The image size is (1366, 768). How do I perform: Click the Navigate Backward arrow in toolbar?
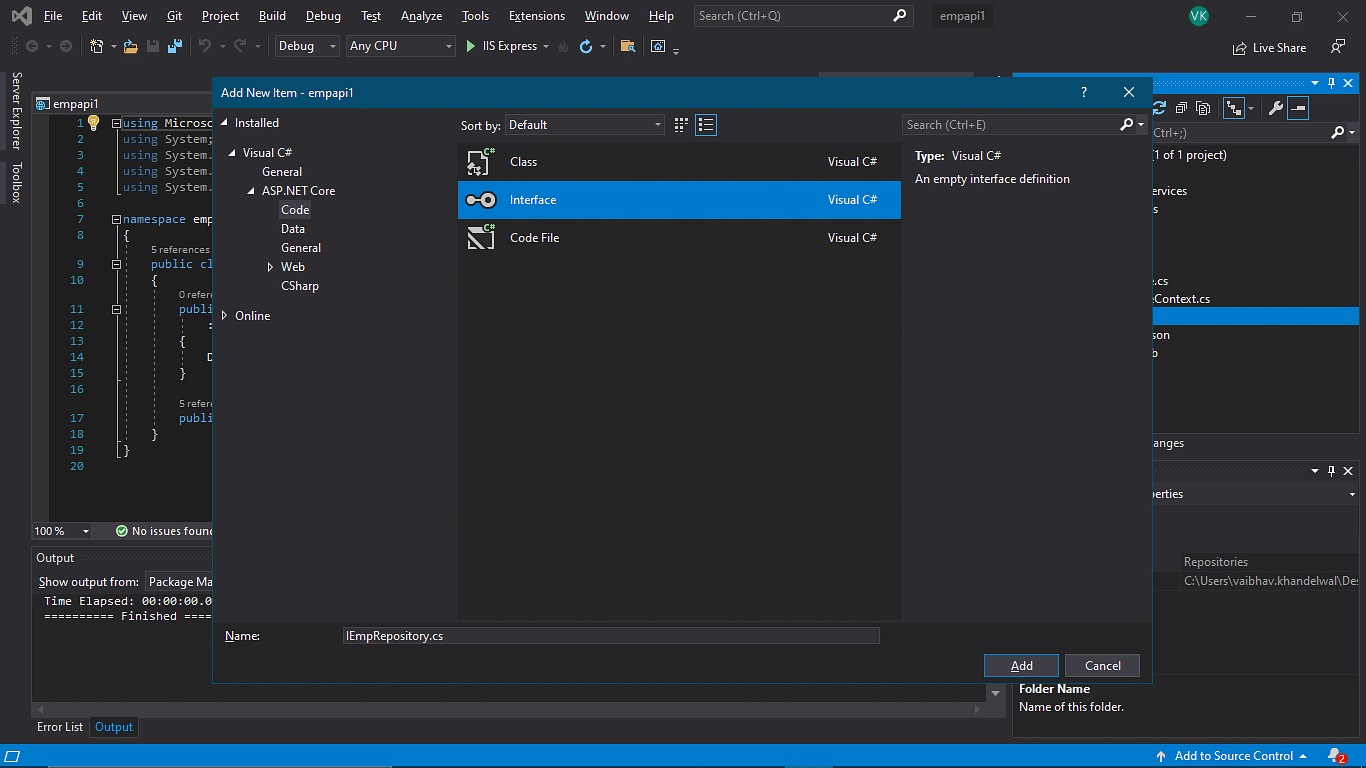pos(32,46)
